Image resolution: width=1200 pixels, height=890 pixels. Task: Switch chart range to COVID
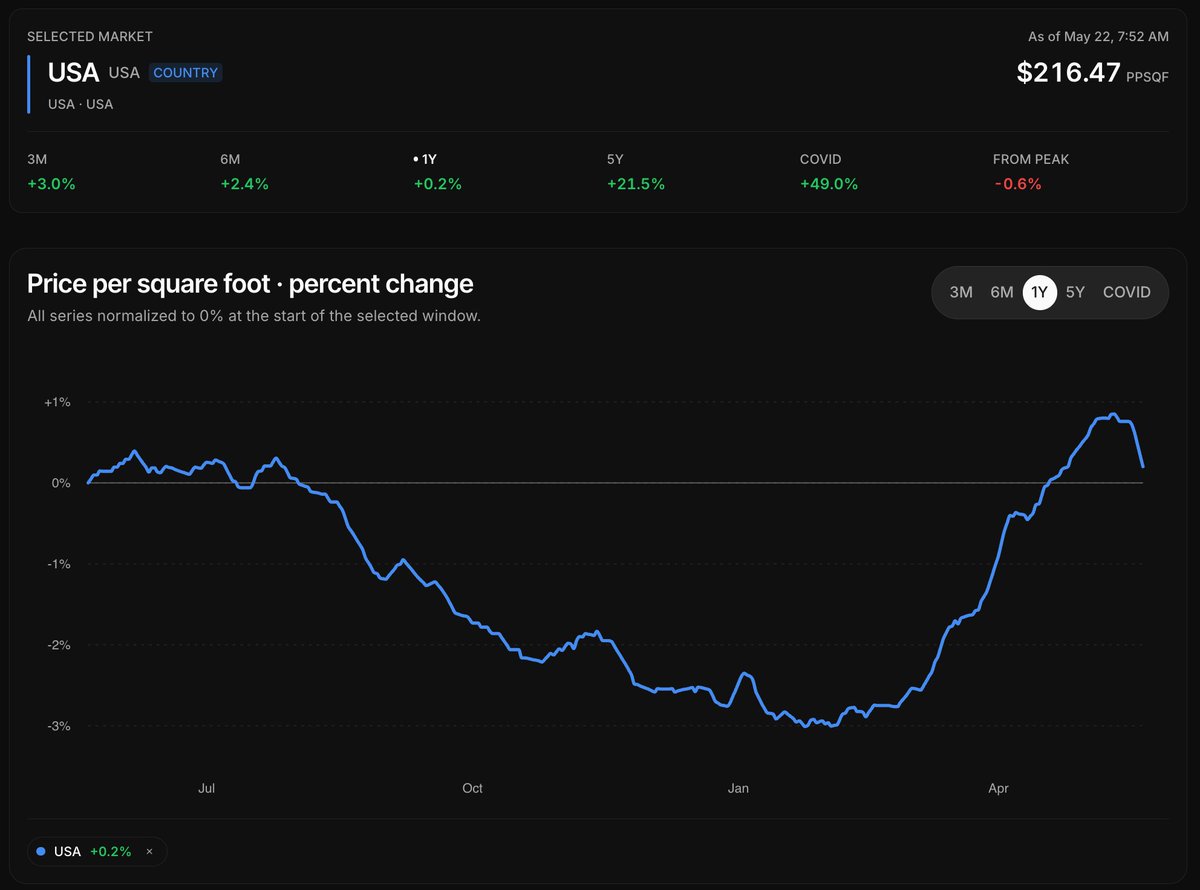(x=1127, y=292)
